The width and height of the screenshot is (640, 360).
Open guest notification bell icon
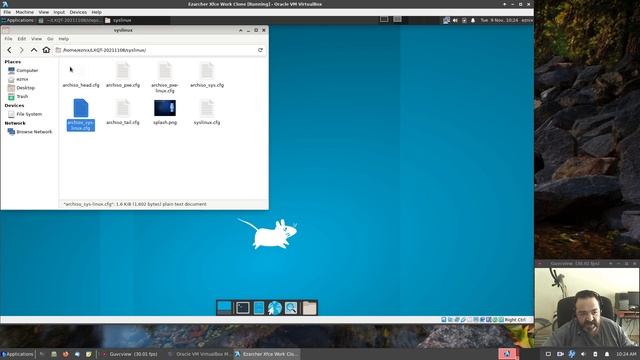[473, 20]
